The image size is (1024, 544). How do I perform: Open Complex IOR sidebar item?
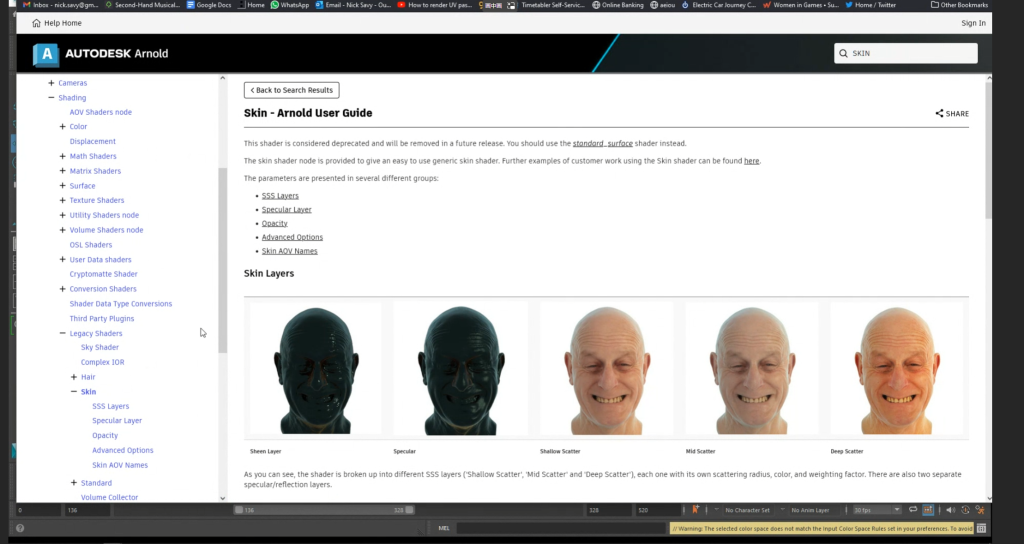(x=103, y=362)
